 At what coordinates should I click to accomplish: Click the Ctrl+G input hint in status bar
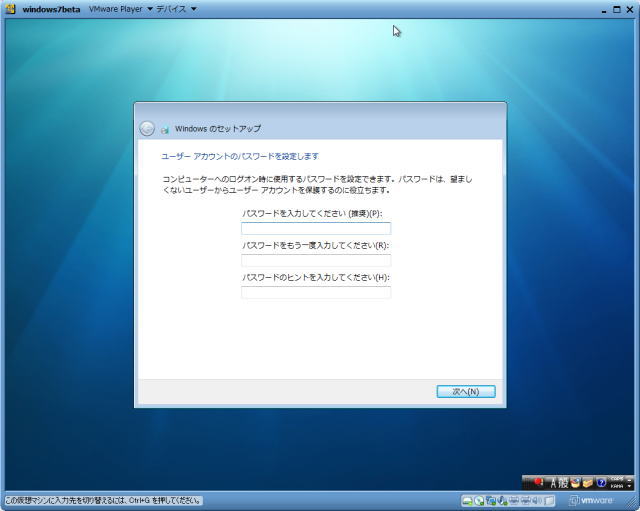[x=103, y=500]
